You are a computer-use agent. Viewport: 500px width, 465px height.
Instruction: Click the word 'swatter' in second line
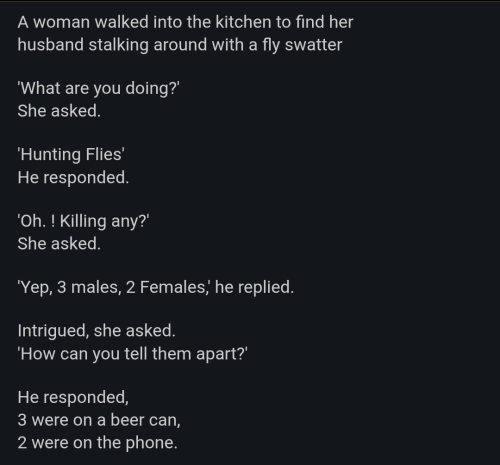pyautogui.click(x=313, y=45)
